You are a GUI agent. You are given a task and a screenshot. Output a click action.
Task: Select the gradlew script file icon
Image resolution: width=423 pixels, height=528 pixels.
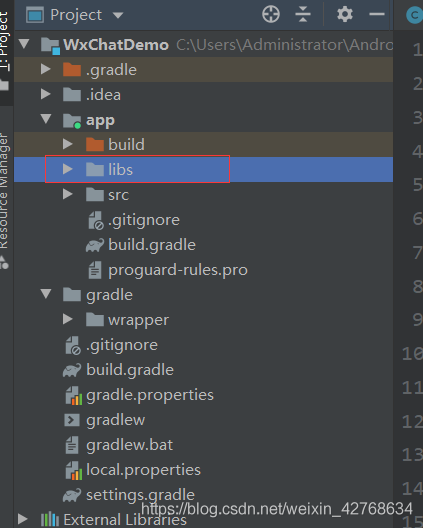pos(72,420)
